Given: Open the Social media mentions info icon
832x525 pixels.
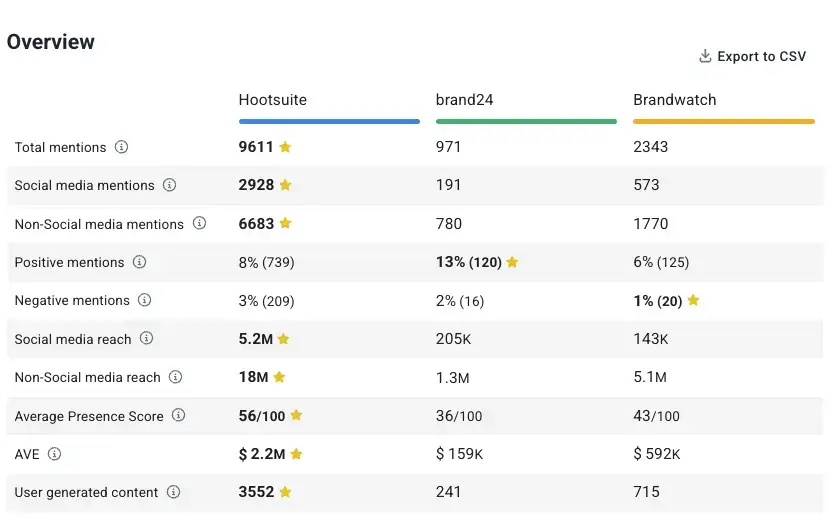Looking at the screenshot, I should click(x=169, y=185).
